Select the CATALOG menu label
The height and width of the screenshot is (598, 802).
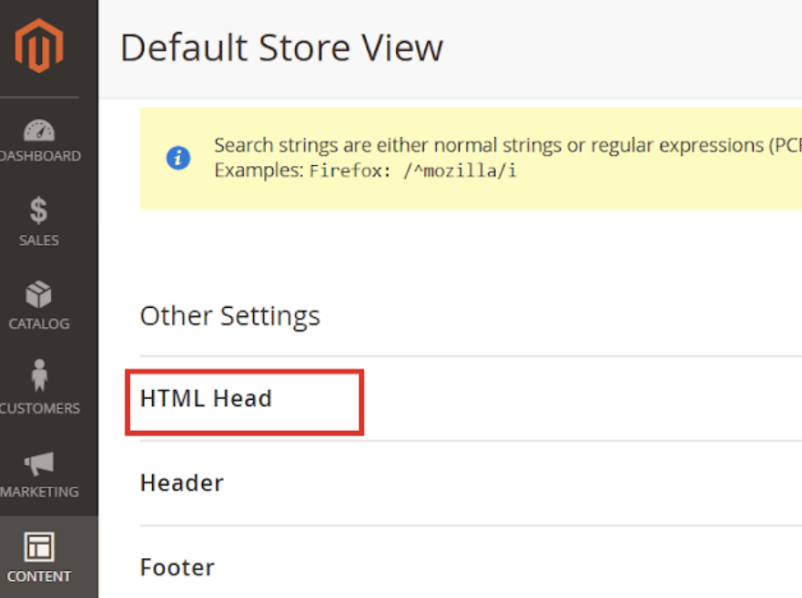39,324
